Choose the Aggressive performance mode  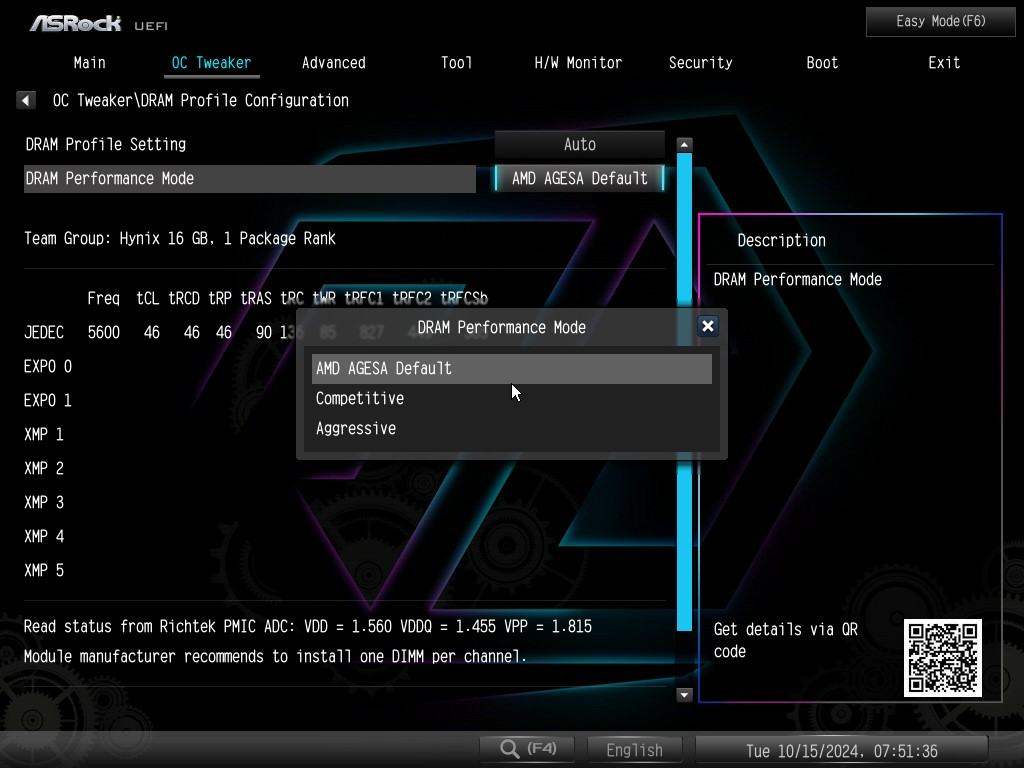point(512,428)
